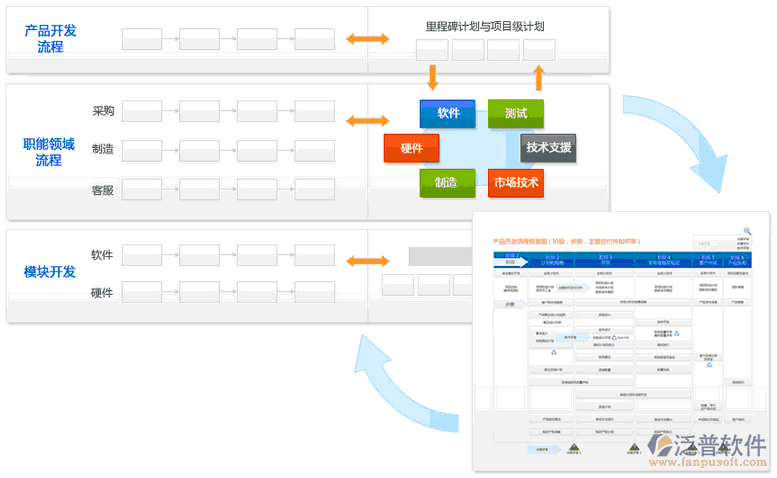This screenshot has height=478, width=777.
Task: Click the orange overview title 产品开发流程概要图
Action: pos(566,242)
